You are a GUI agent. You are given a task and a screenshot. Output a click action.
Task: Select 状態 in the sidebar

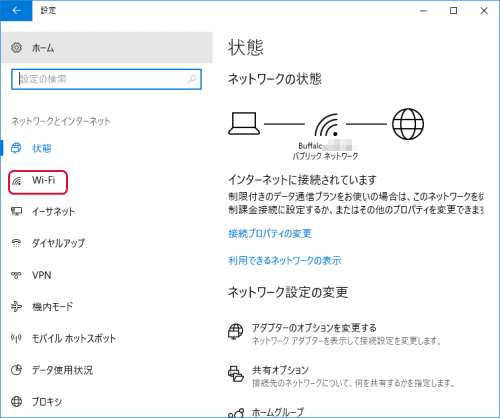(42, 148)
